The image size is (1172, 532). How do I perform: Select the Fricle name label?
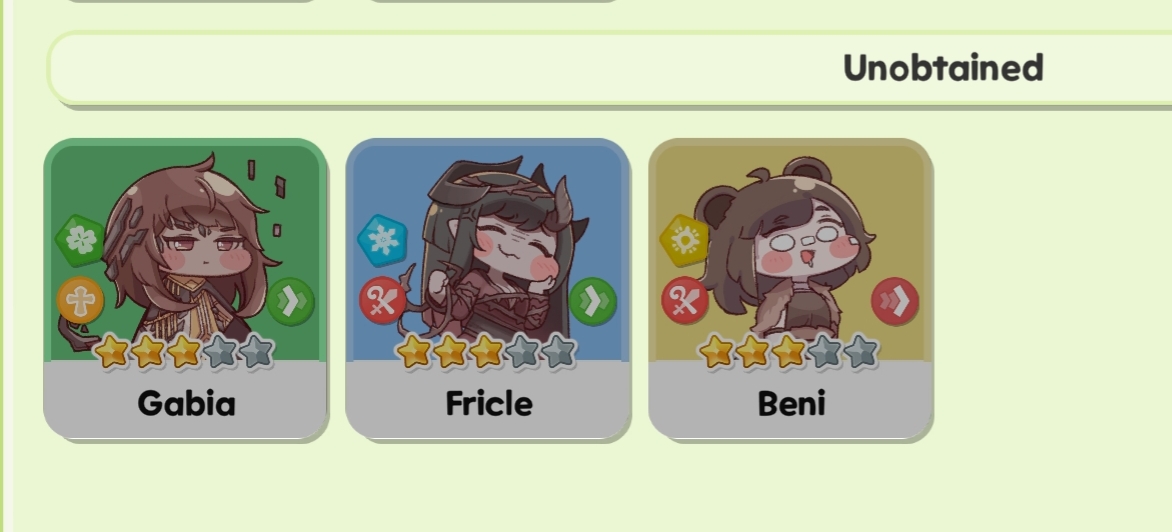point(489,403)
